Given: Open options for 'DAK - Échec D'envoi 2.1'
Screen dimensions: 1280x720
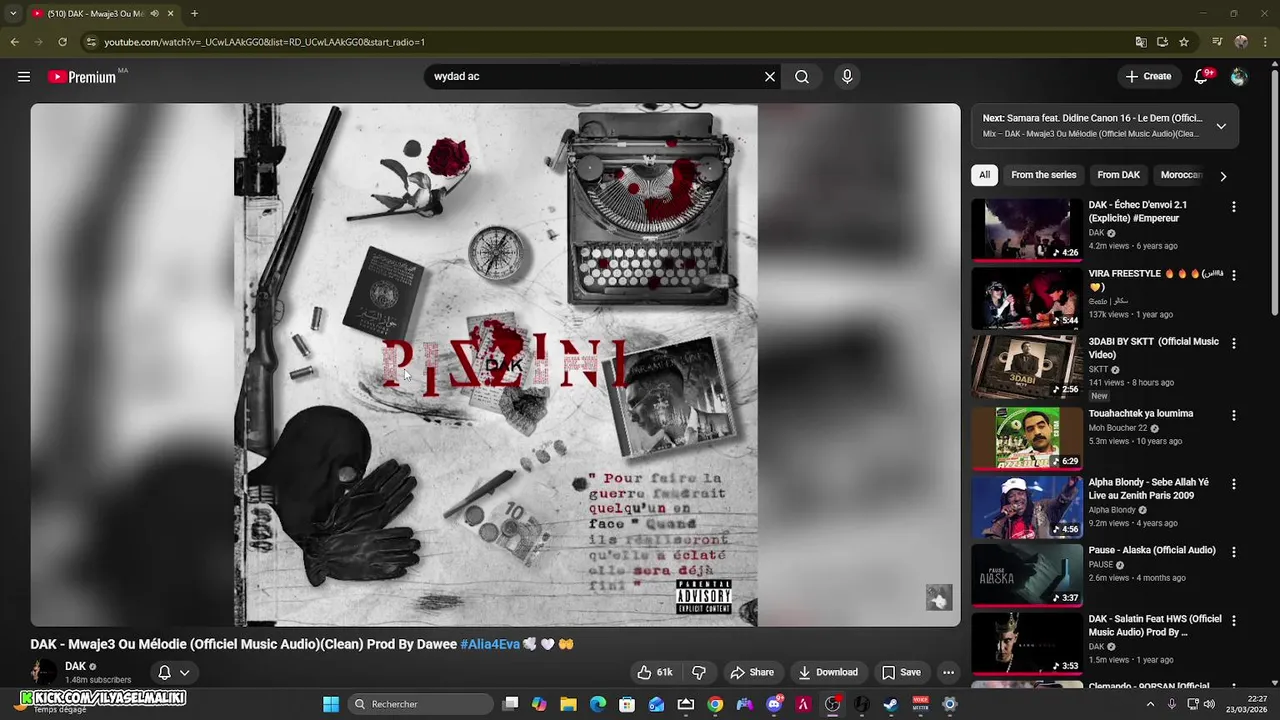Looking at the screenshot, I should tap(1234, 207).
